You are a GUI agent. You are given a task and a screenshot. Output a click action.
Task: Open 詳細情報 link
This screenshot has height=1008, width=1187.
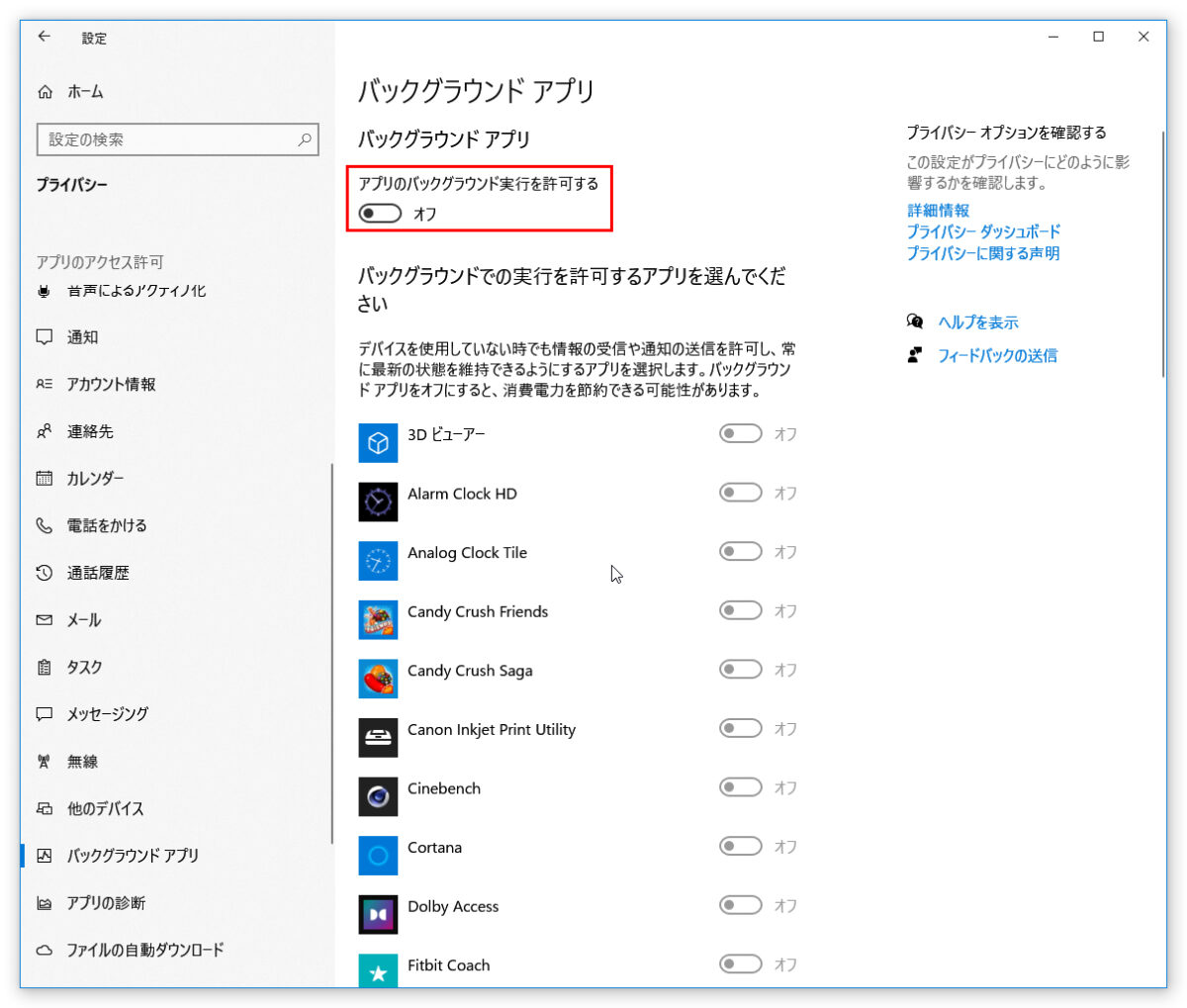(938, 210)
